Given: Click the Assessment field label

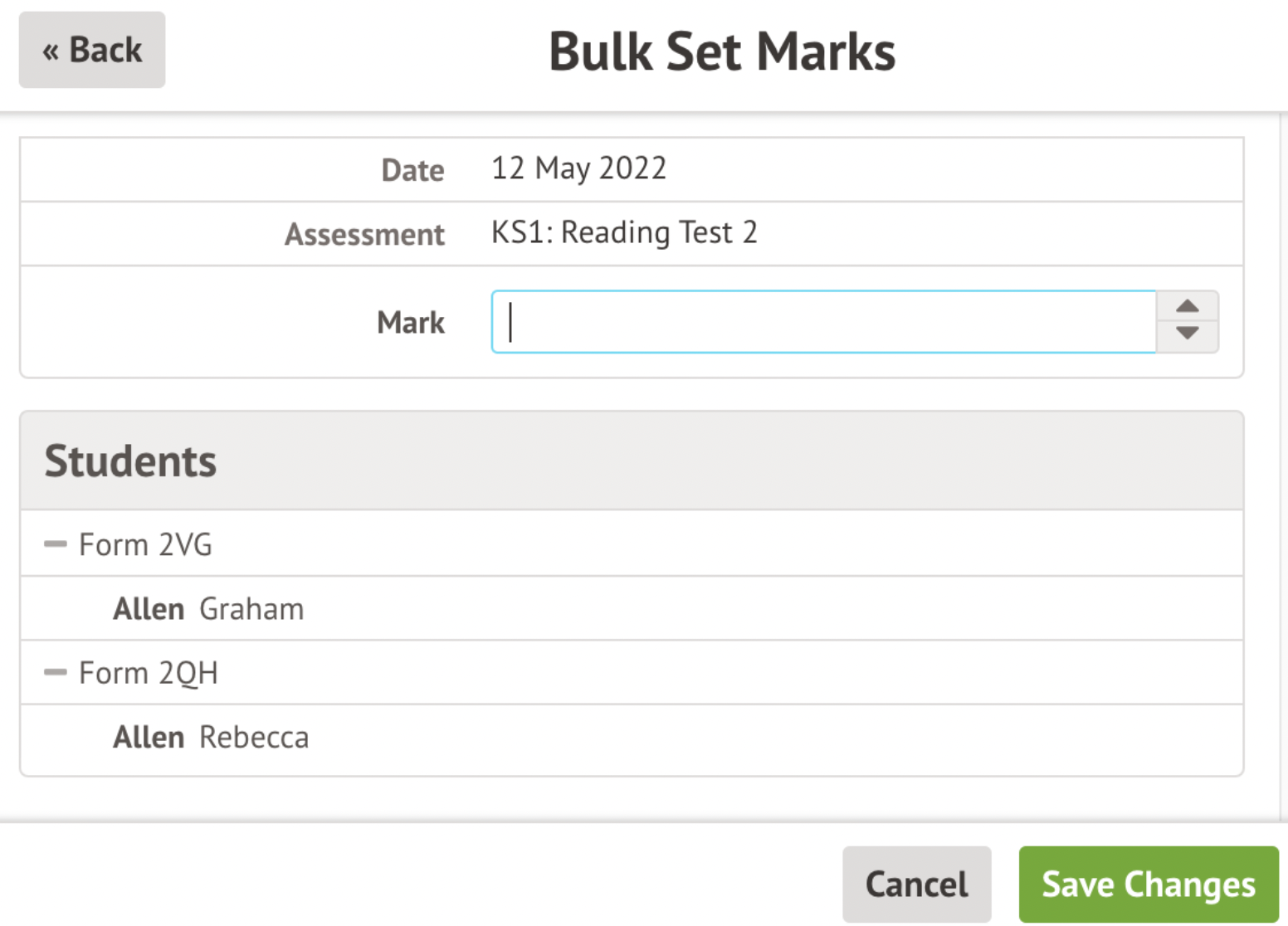Looking at the screenshot, I should pyautogui.click(x=364, y=234).
